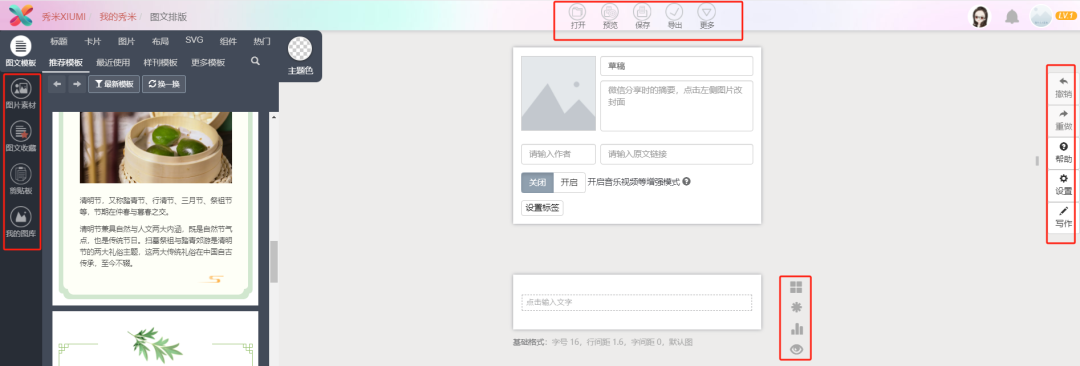
Task: Toggle the eye visibility icon
Action: 796,349
